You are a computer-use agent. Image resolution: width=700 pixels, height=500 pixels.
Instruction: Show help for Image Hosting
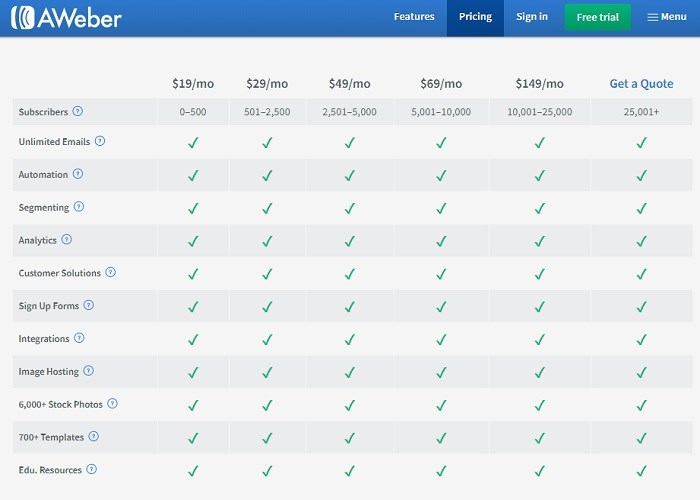(x=88, y=371)
